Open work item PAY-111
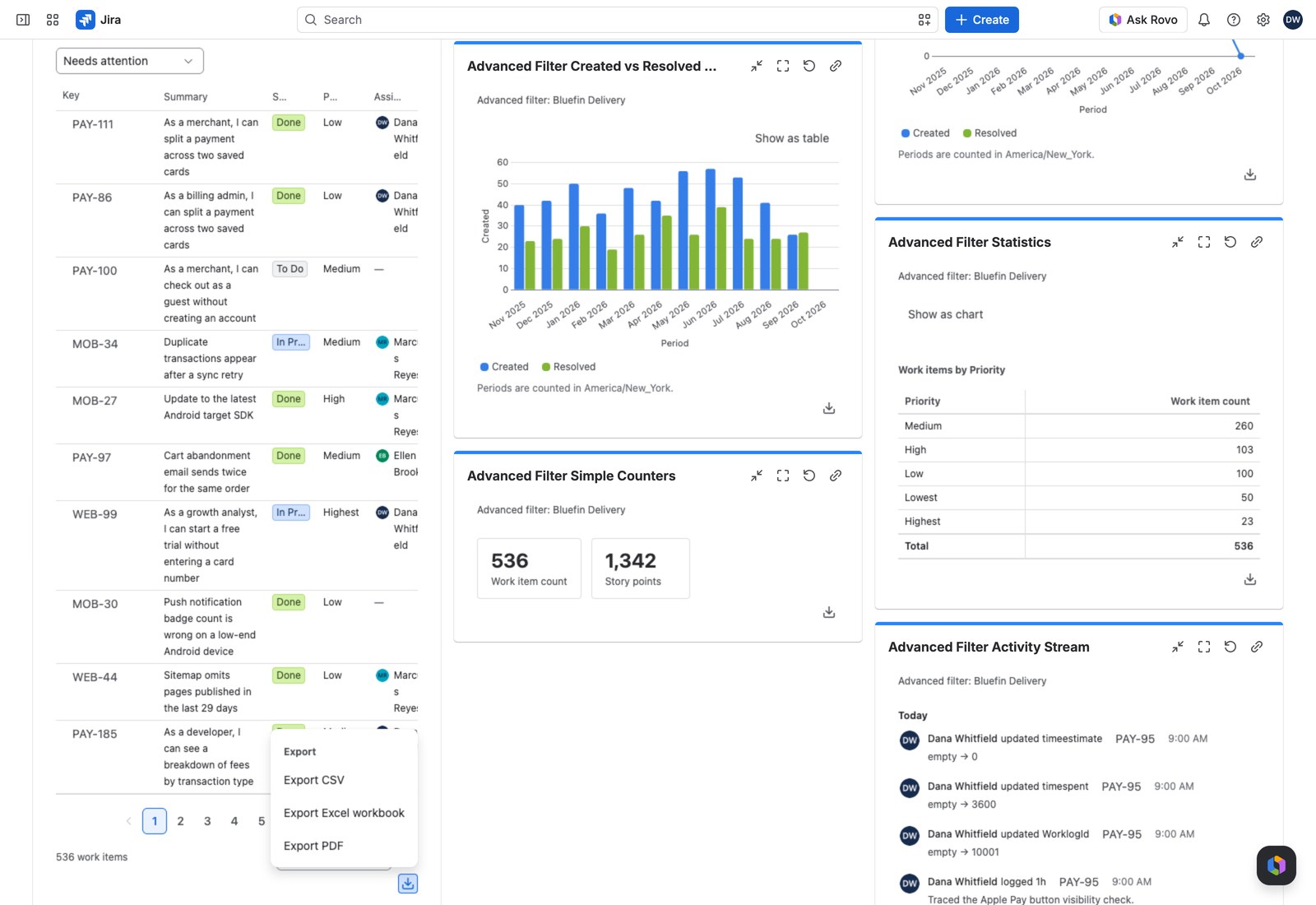 pos(93,124)
